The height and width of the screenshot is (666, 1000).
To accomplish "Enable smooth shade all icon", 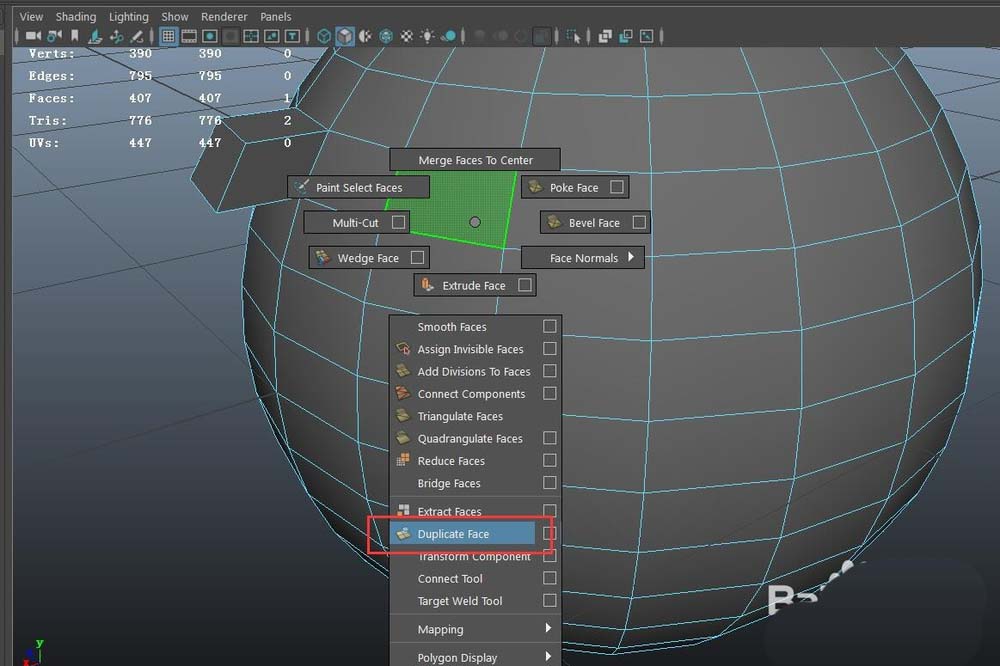I will pyautogui.click(x=344, y=36).
